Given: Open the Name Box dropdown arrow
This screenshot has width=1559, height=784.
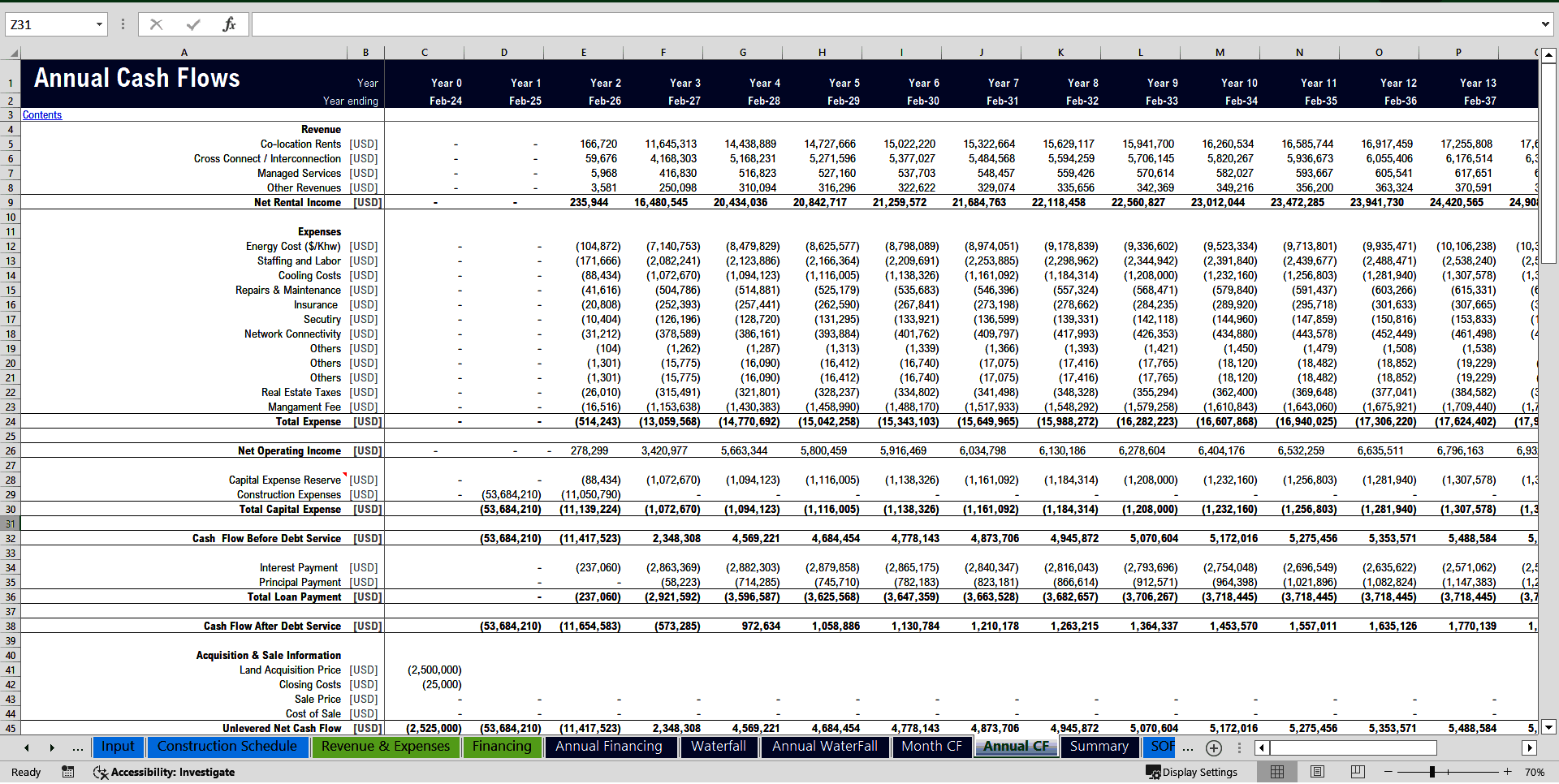Looking at the screenshot, I should pos(99,24).
